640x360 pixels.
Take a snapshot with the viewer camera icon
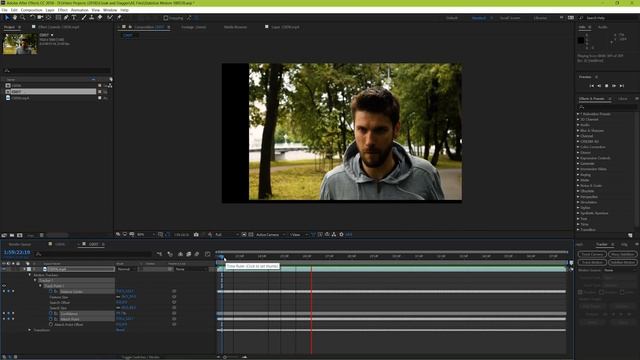(x=196, y=235)
